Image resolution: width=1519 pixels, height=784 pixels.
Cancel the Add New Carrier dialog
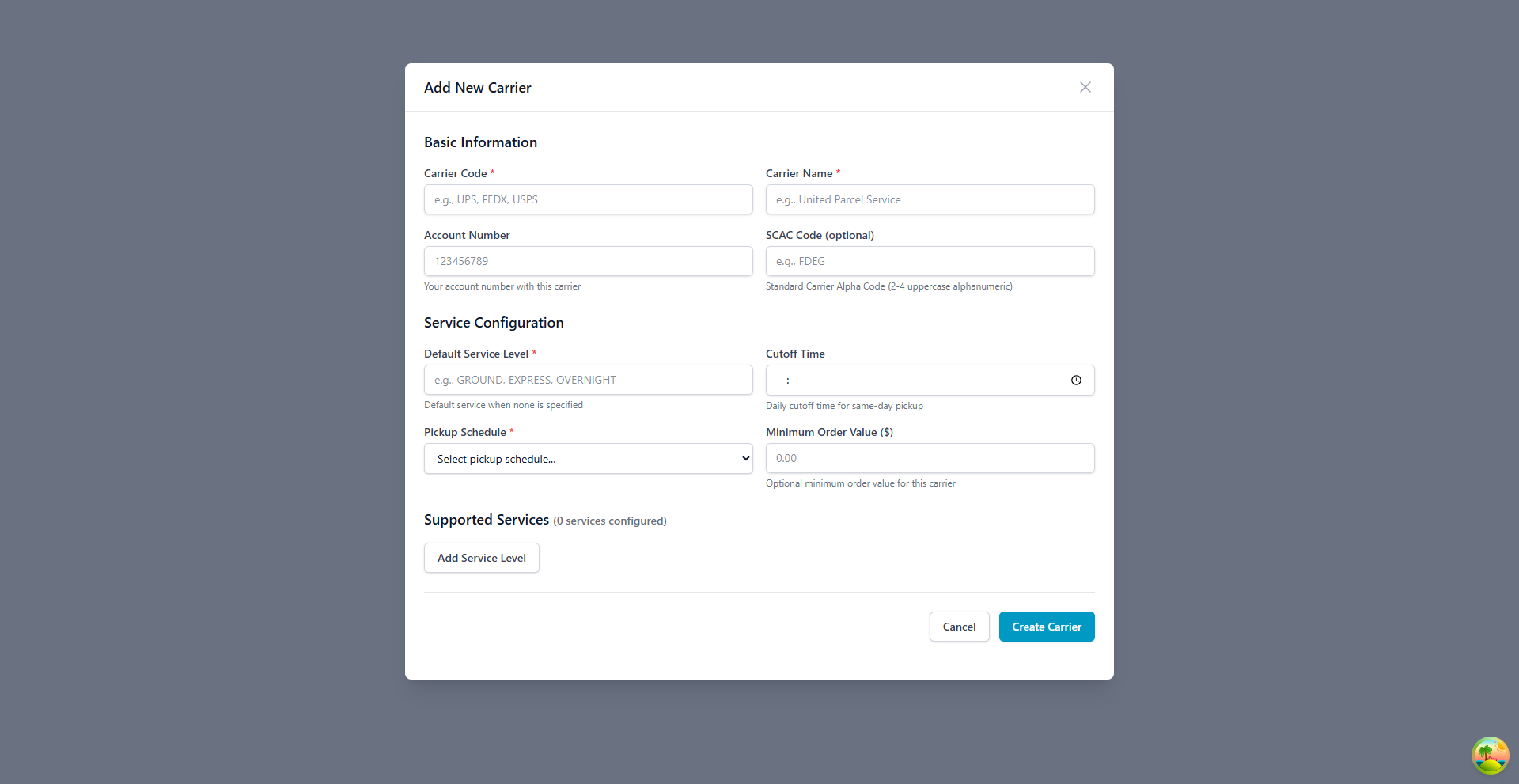click(x=959, y=627)
